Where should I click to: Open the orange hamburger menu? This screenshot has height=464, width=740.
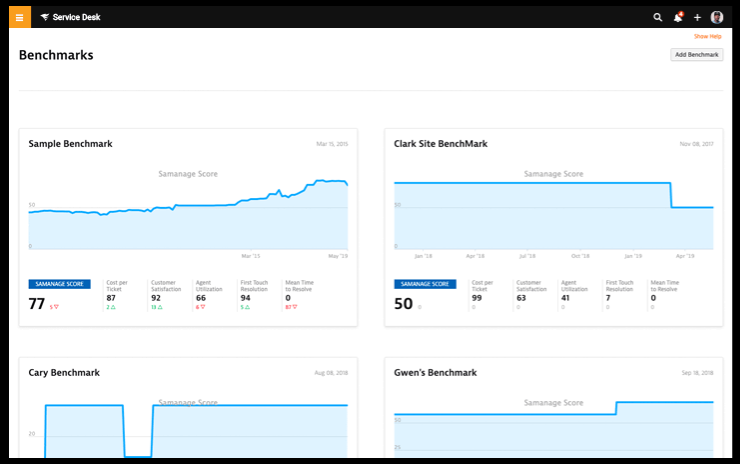(19, 17)
